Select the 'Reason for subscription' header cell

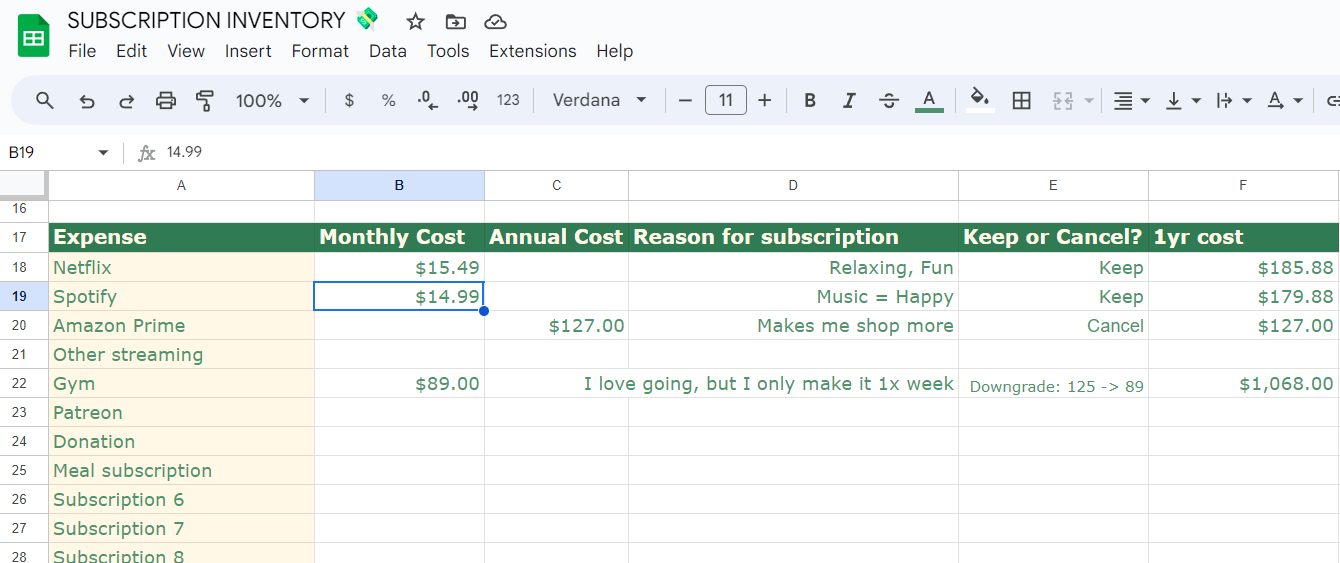point(793,237)
